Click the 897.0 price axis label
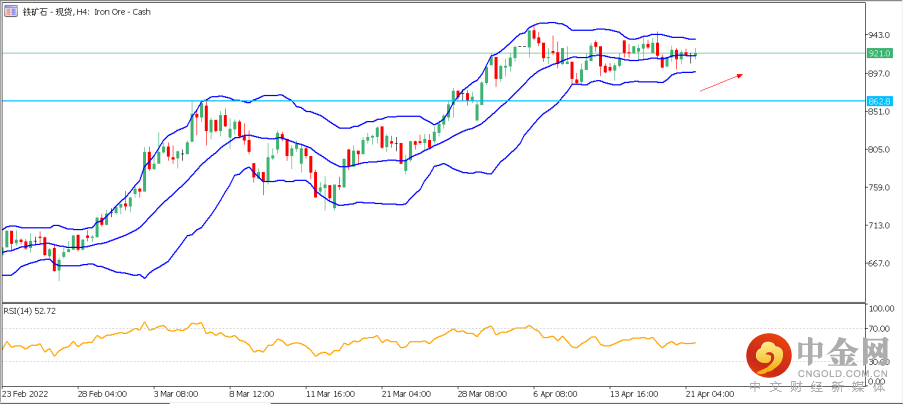The width and height of the screenshot is (903, 405). coord(879,73)
